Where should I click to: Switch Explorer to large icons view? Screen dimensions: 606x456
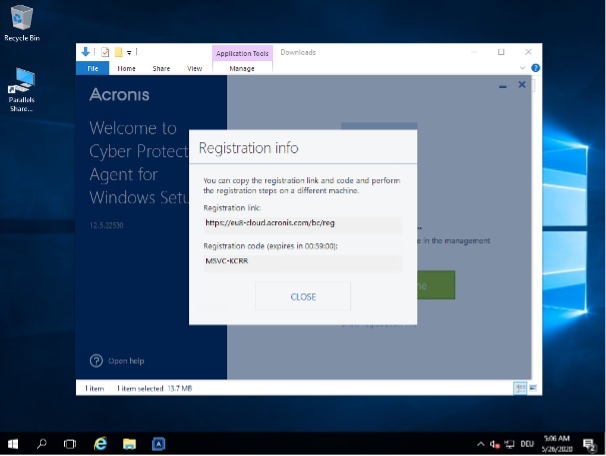click(x=533, y=388)
